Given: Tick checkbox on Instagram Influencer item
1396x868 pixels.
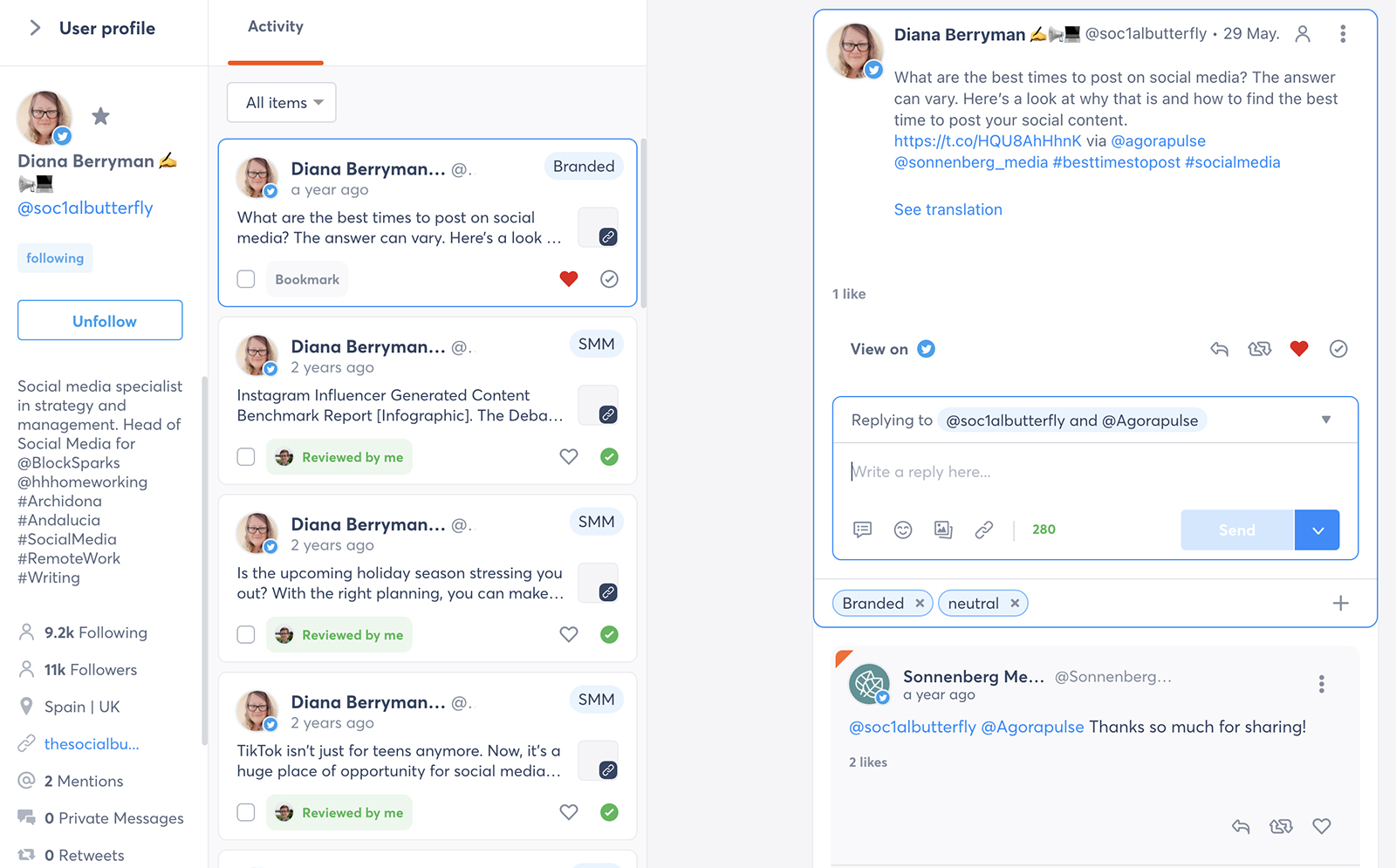Looking at the screenshot, I should (246, 457).
